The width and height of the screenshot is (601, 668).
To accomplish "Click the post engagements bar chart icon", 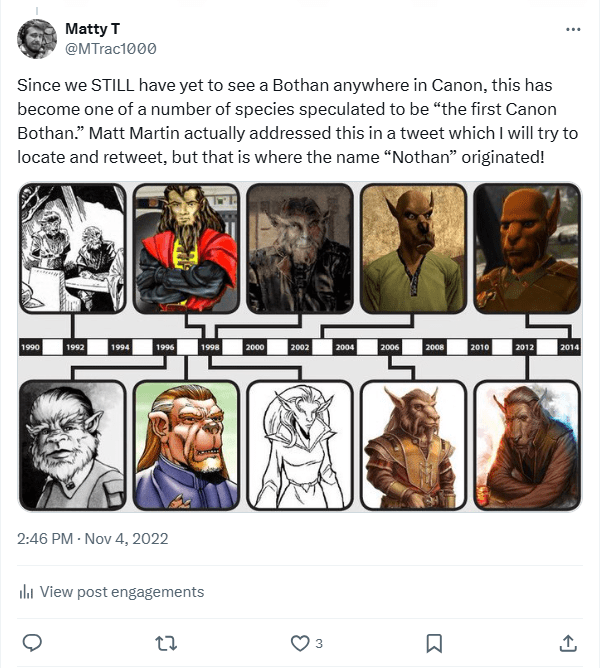I will (x=26, y=592).
